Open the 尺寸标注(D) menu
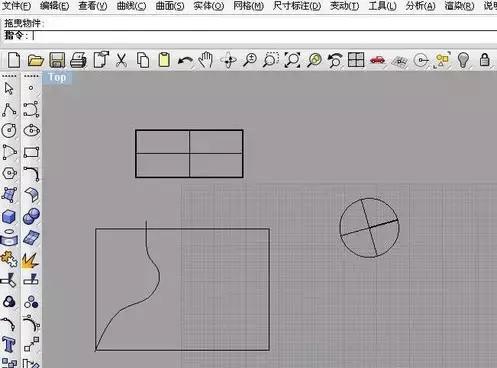This screenshot has height=368, width=497. coord(297,6)
